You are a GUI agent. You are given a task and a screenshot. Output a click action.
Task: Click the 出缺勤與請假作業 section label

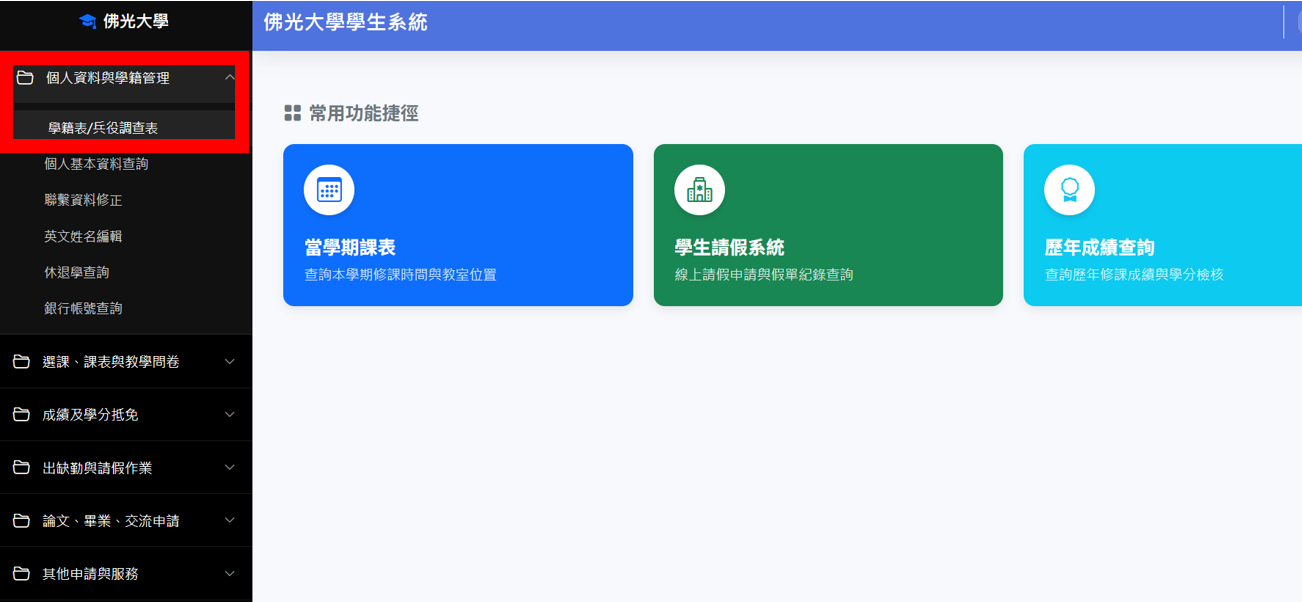(x=97, y=467)
